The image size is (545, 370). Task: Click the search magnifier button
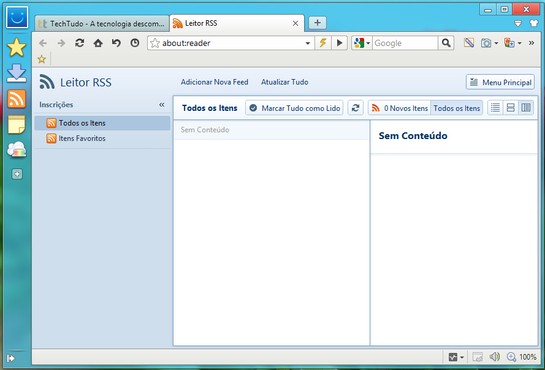coord(446,43)
